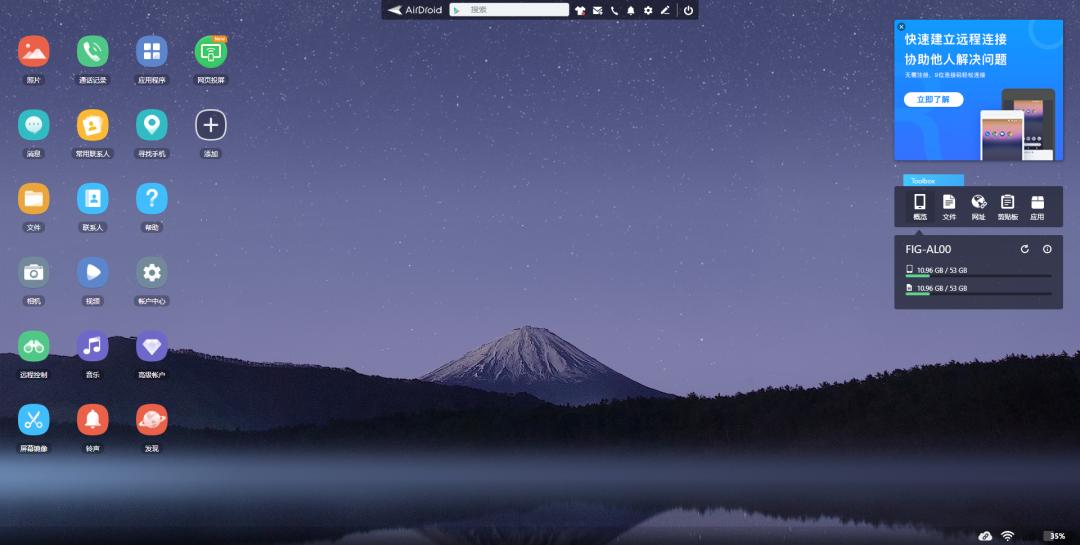Screen dimensions: 1080x545
Task: Open the Photos (照片) app icon
Action: point(34,52)
